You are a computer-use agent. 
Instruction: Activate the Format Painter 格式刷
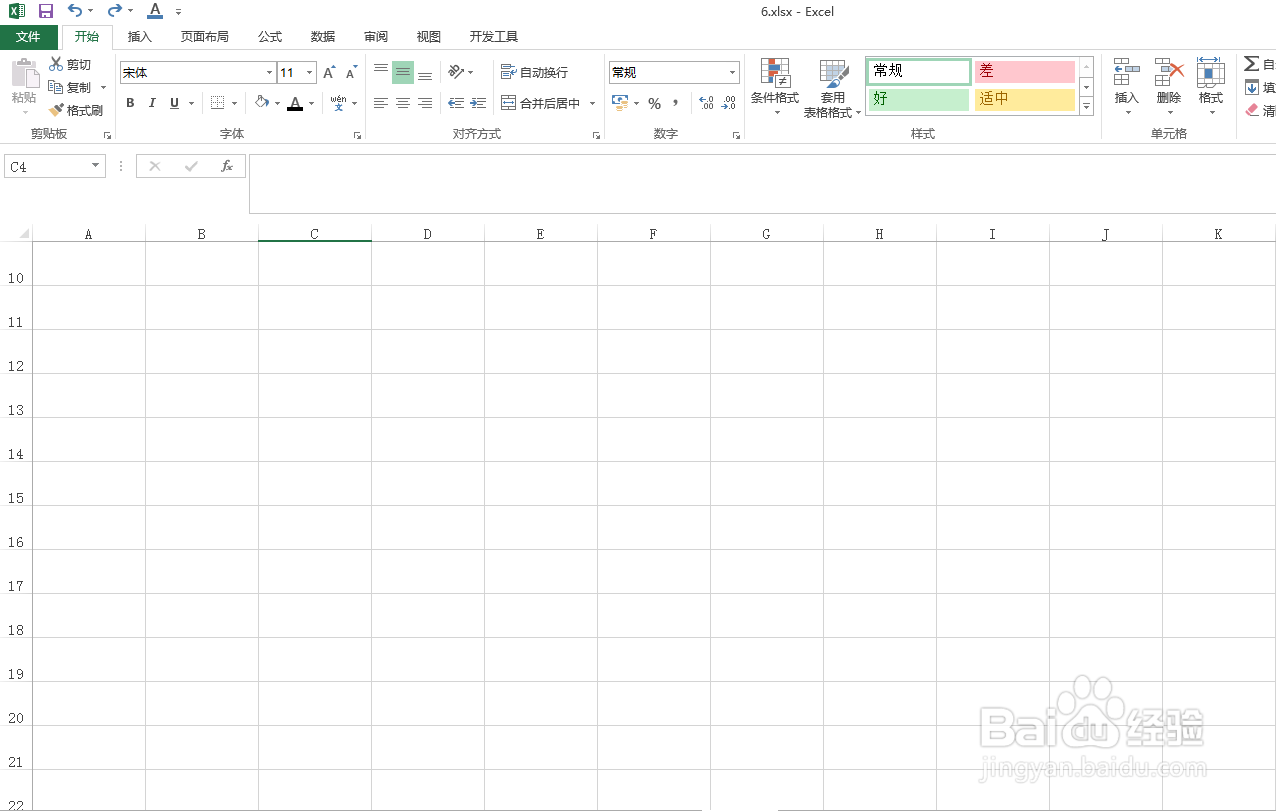pos(76,110)
